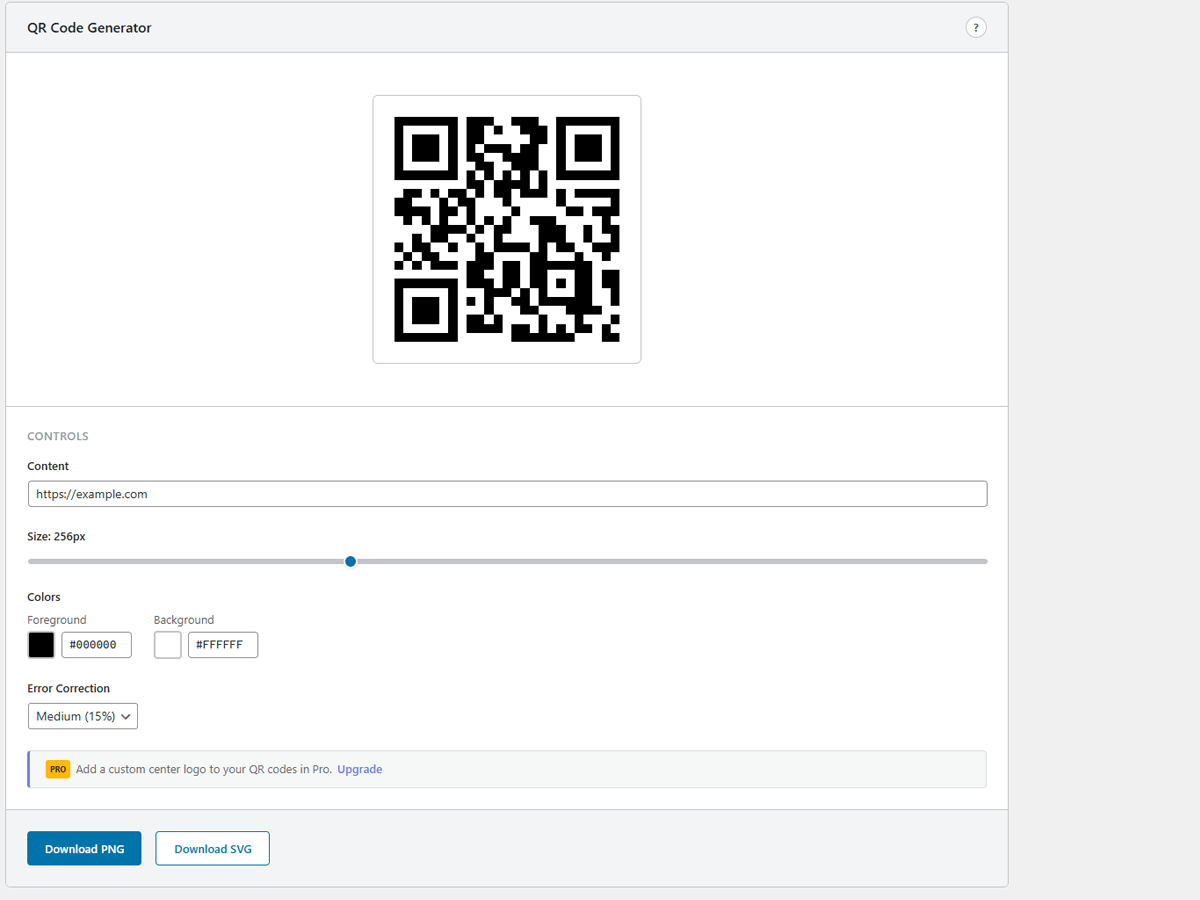Image resolution: width=1200 pixels, height=900 pixels.
Task: Open the Background color picker swatch
Action: 167,644
